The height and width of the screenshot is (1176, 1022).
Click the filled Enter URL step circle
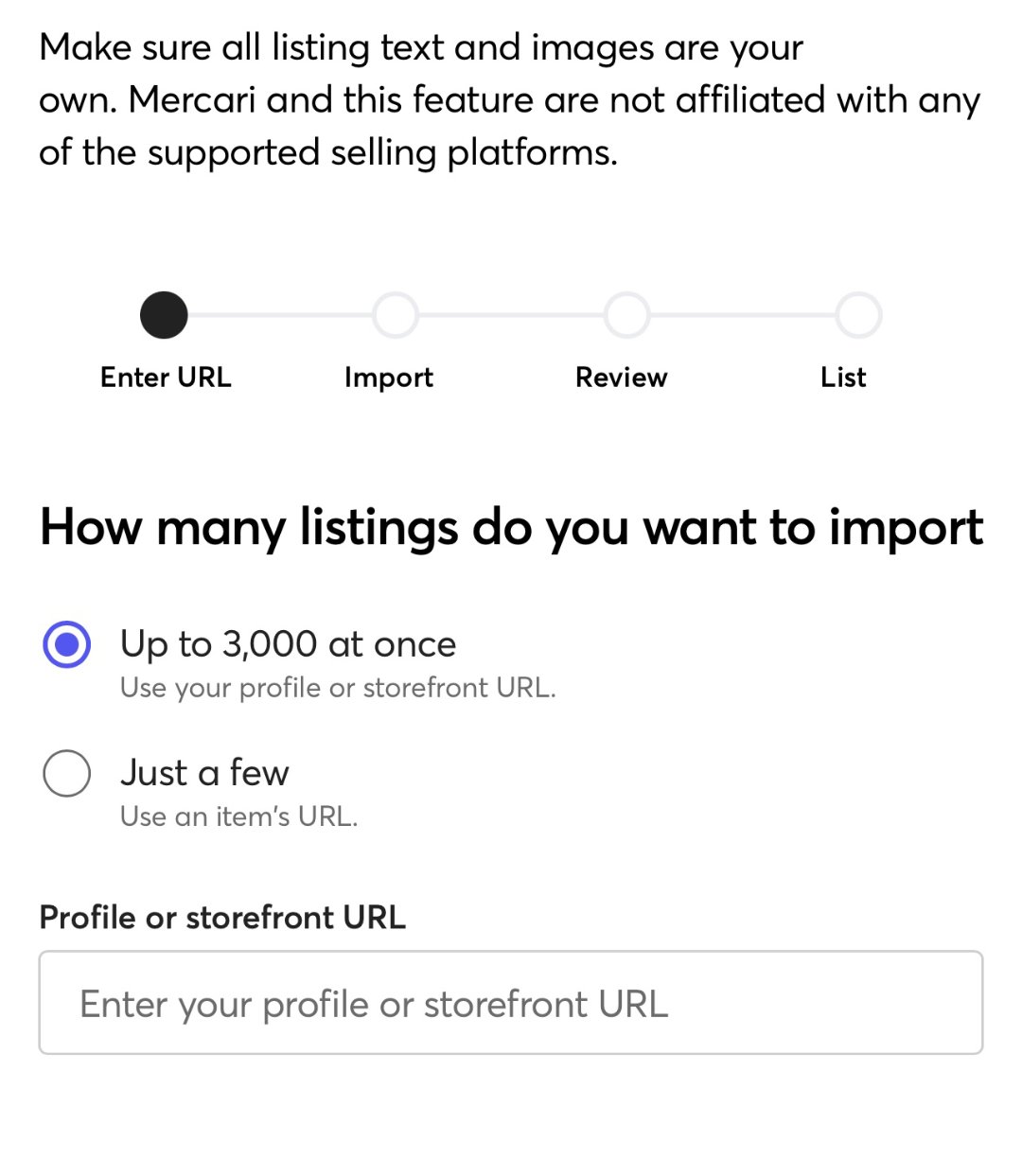[x=164, y=315]
